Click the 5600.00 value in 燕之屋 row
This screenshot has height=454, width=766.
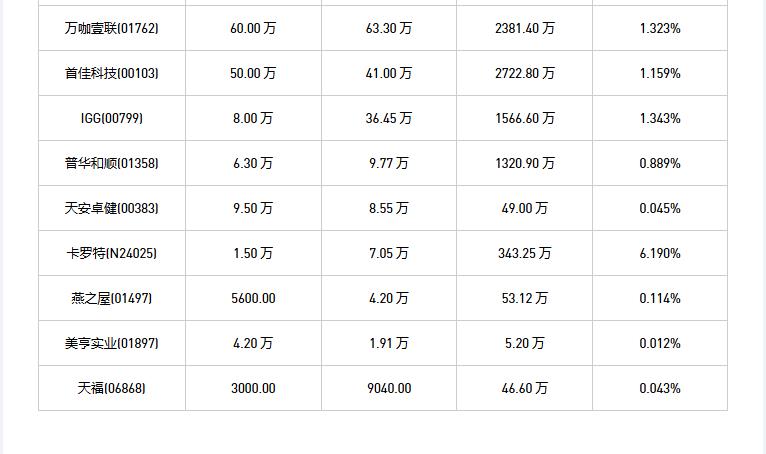tap(253, 298)
